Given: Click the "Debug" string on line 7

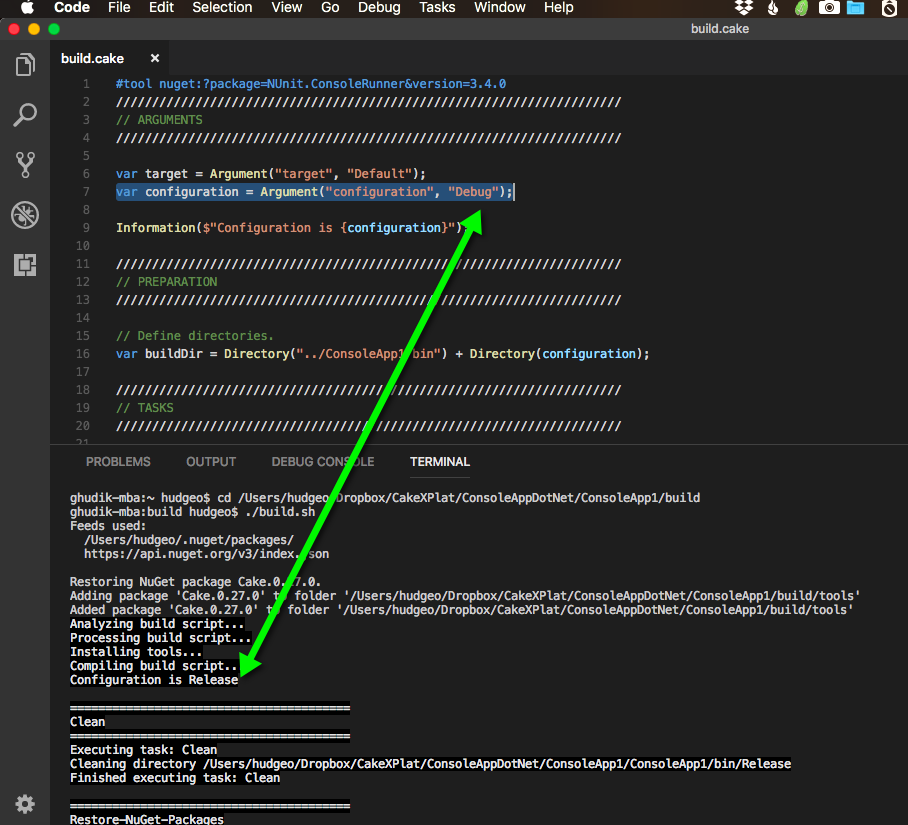Looking at the screenshot, I should pyautogui.click(x=473, y=192).
